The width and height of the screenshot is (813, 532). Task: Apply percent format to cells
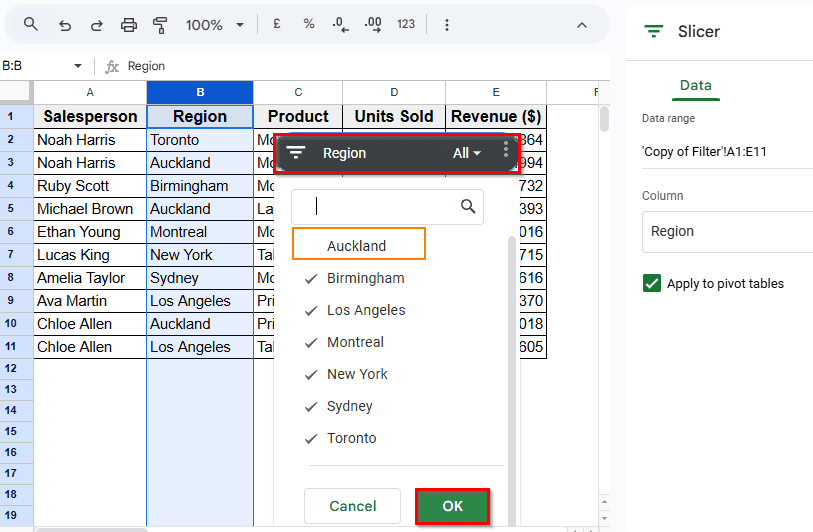pyautogui.click(x=309, y=24)
